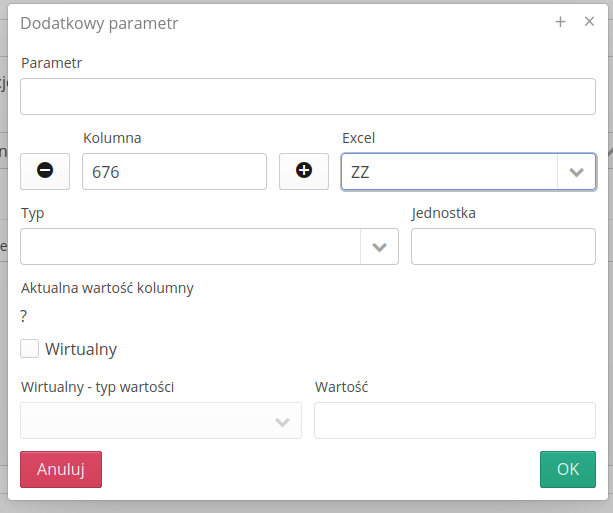The width and height of the screenshot is (613, 513).
Task: Decrease column number with the minus button
Action: (x=45, y=171)
